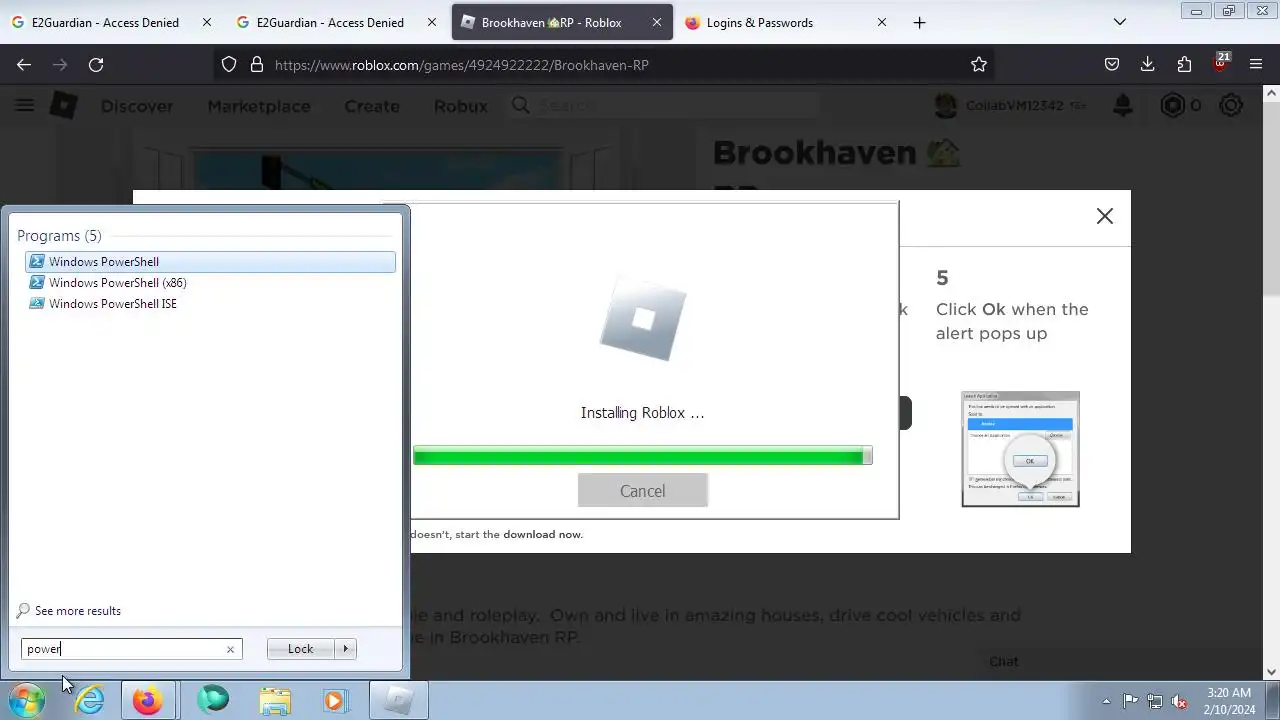Viewport: 1280px width, 720px height.
Task: Reload the current page
Action: 96,64
